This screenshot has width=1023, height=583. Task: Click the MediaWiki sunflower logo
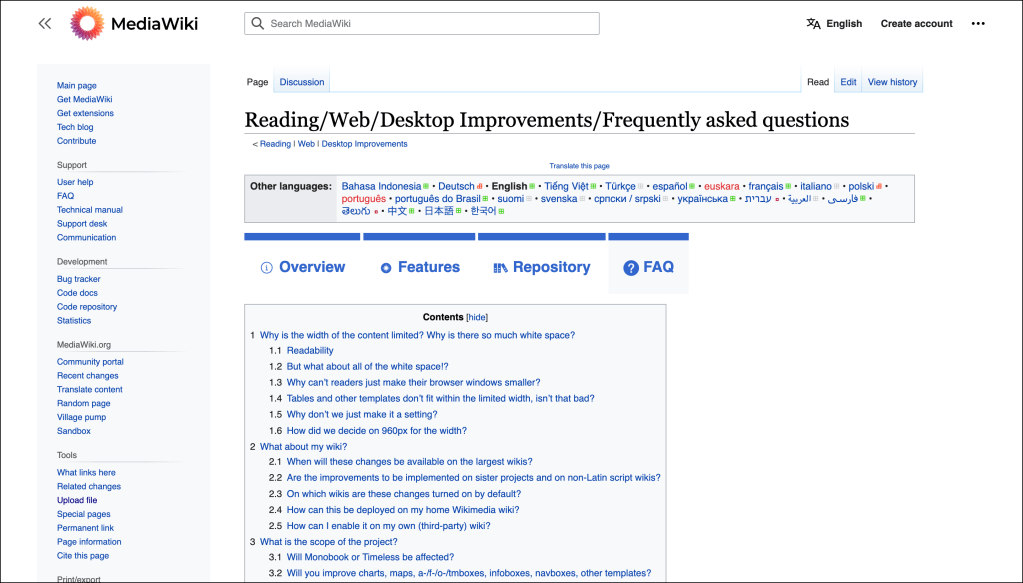point(86,23)
